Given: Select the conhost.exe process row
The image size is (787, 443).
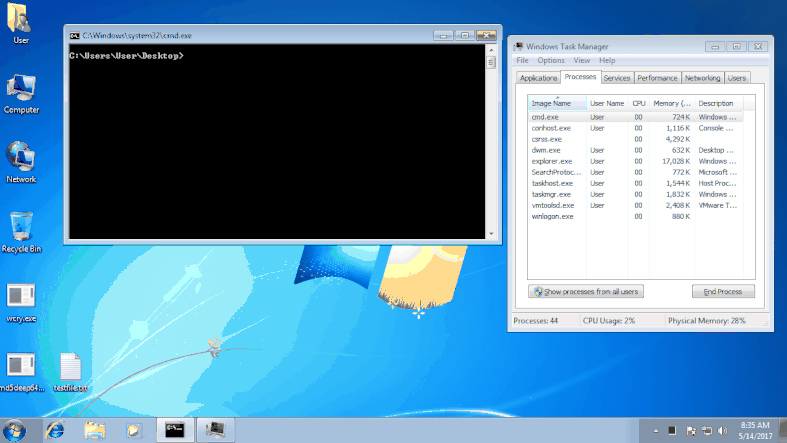Looking at the screenshot, I should point(635,128).
